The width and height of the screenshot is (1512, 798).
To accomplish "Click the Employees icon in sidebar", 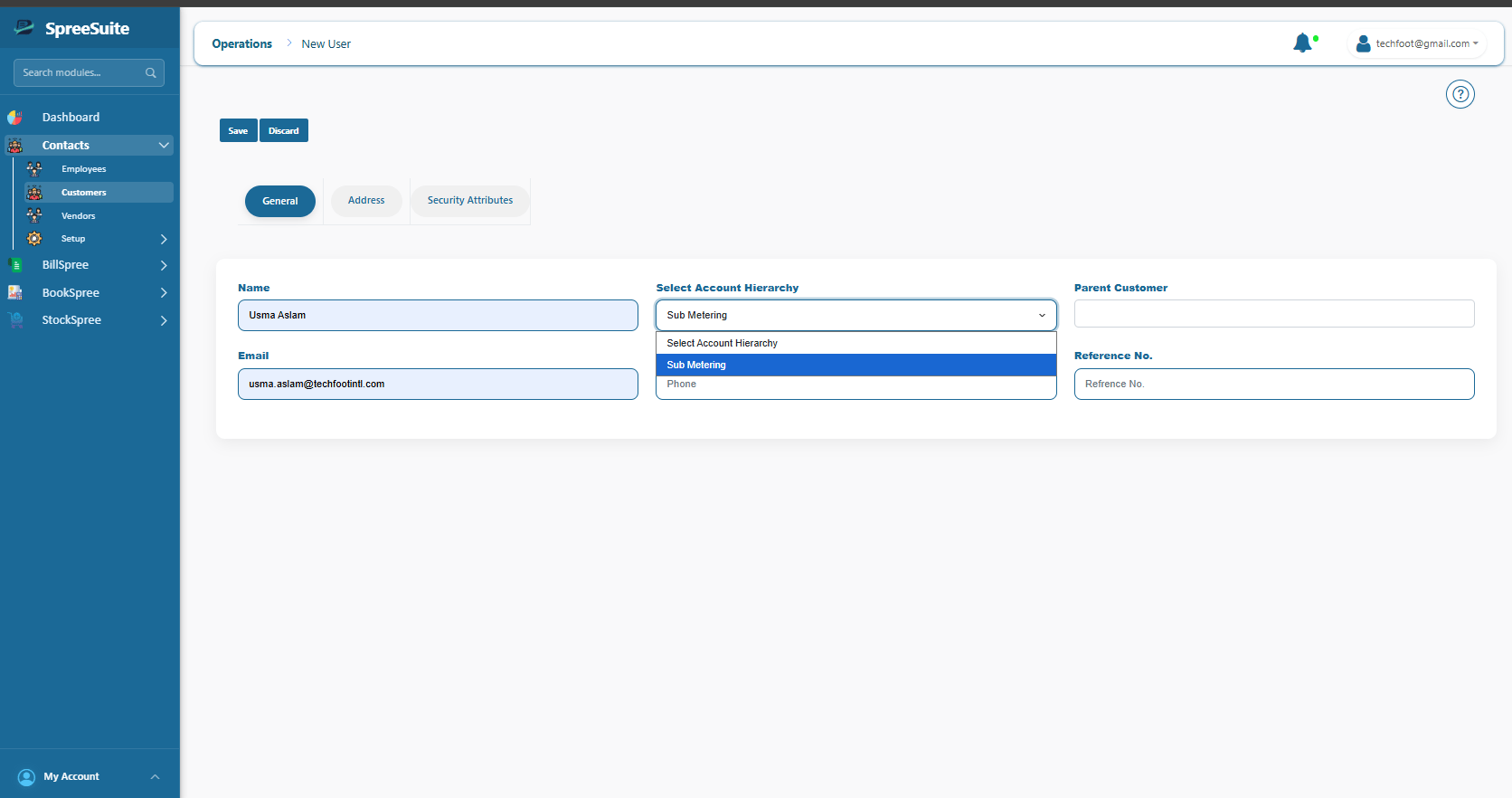I will [x=34, y=169].
